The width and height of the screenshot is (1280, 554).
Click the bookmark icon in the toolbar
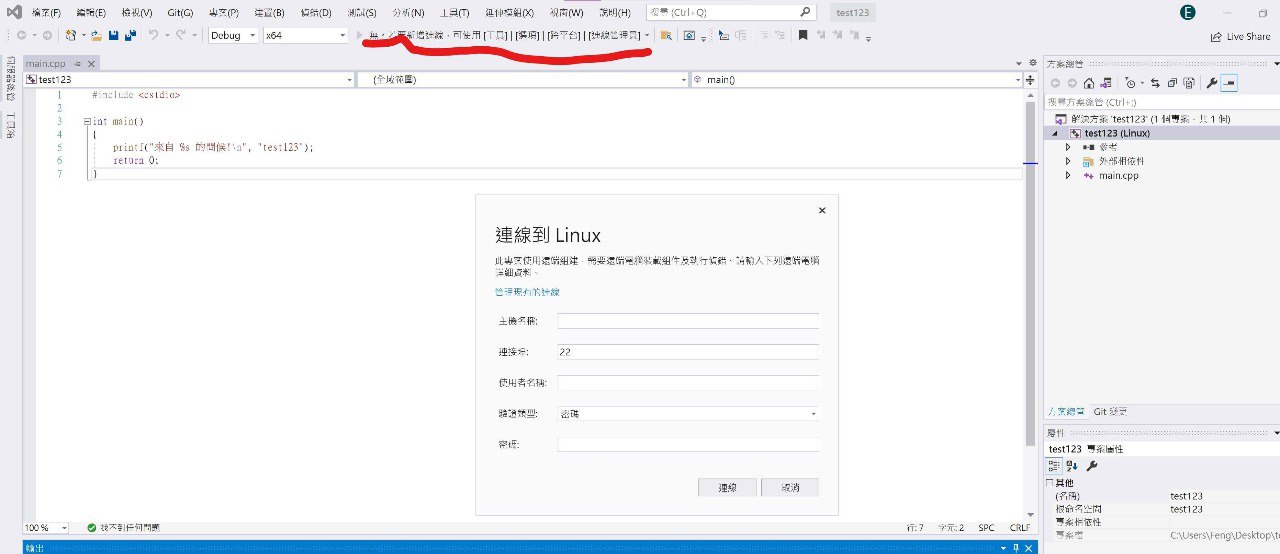point(802,35)
